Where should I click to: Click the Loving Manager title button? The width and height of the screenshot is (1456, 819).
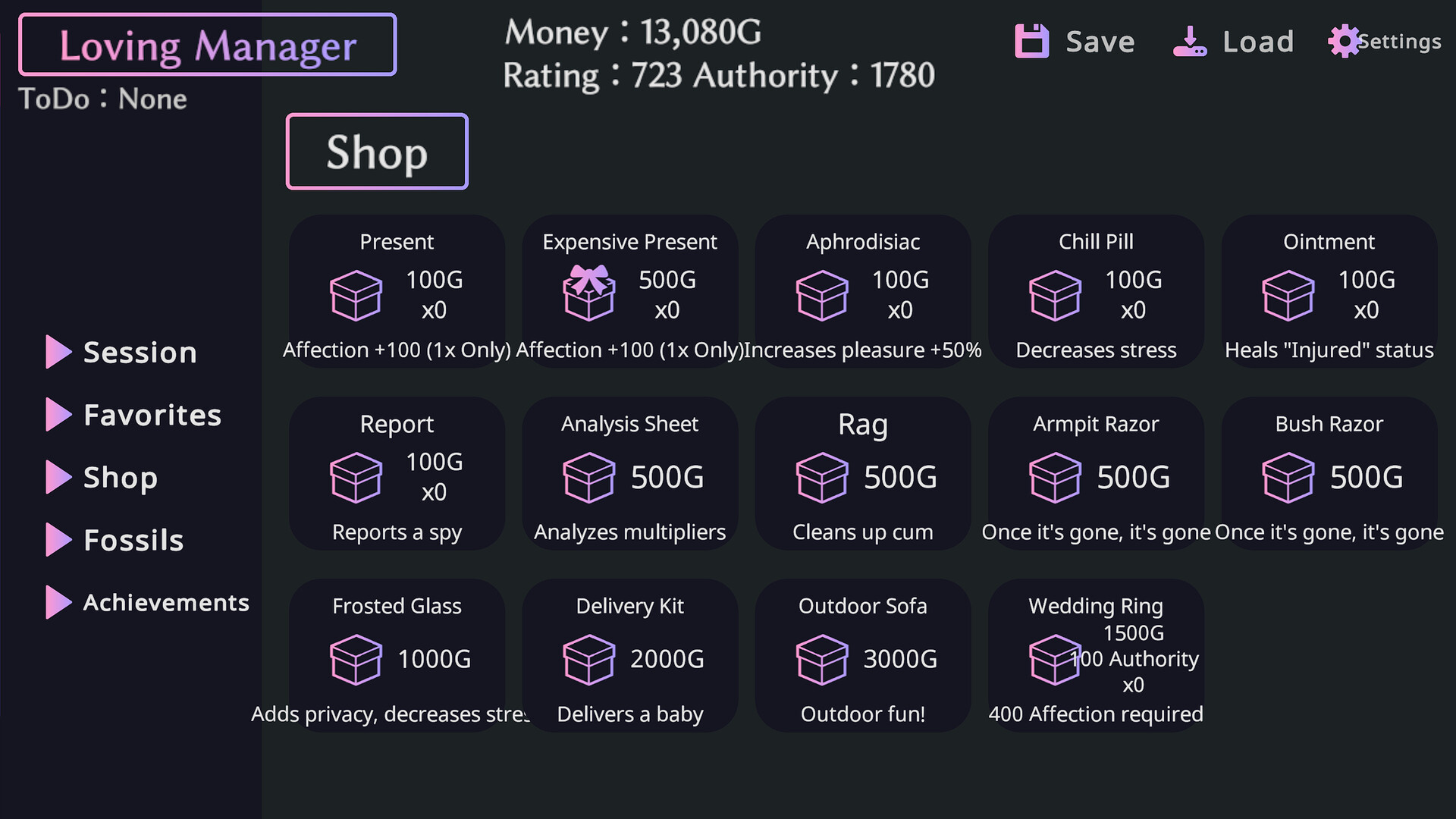pyautogui.click(x=207, y=45)
